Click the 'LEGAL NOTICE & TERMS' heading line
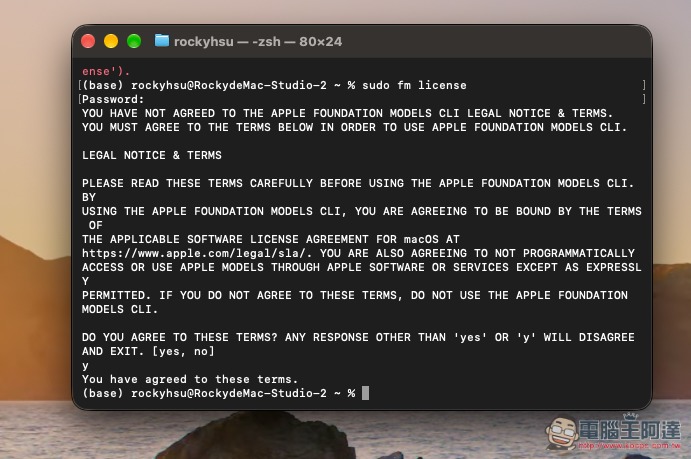Viewport: 691px width, 459px height. (152, 155)
